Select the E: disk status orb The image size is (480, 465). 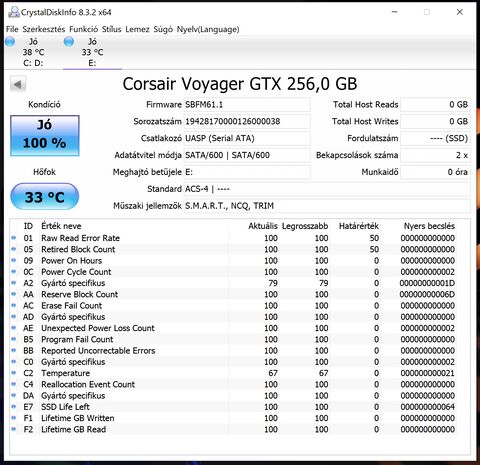point(69,42)
